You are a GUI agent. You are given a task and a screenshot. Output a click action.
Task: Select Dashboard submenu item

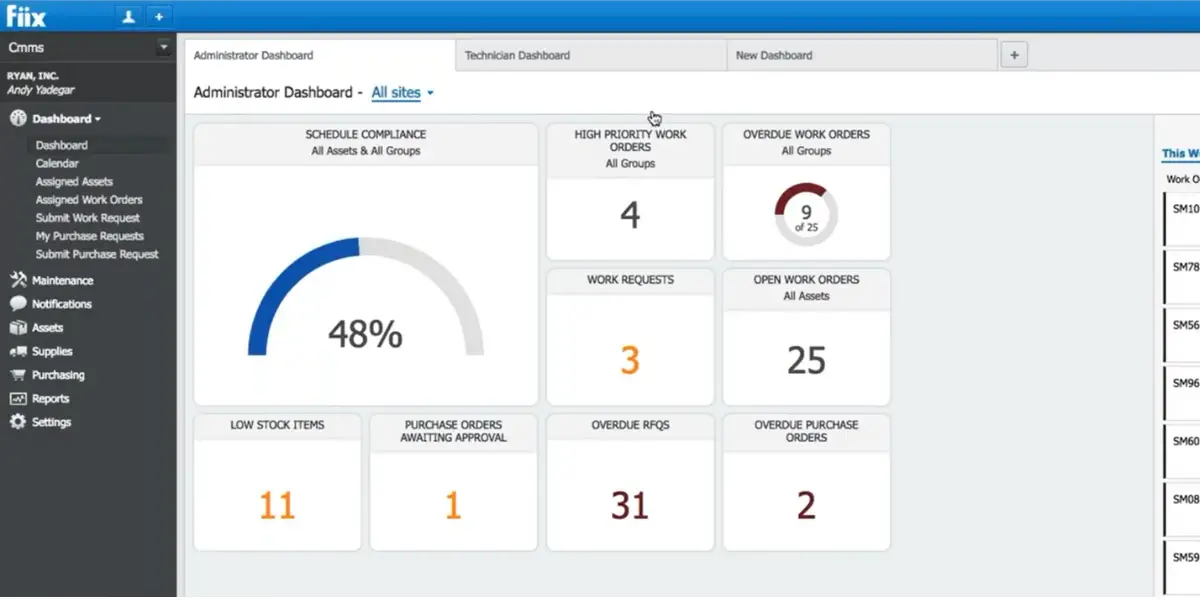pyautogui.click(x=61, y=145)
